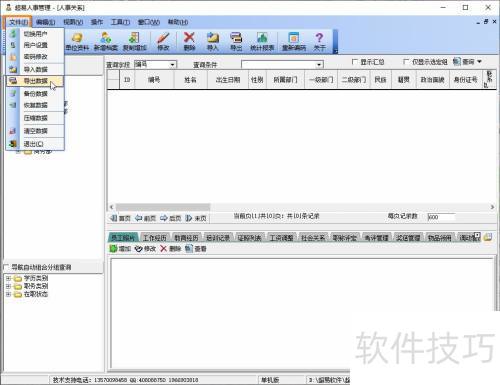Open the 工具 menu
Screen dimensions: 500x385
pyautogui.click(x=120, y=22)
